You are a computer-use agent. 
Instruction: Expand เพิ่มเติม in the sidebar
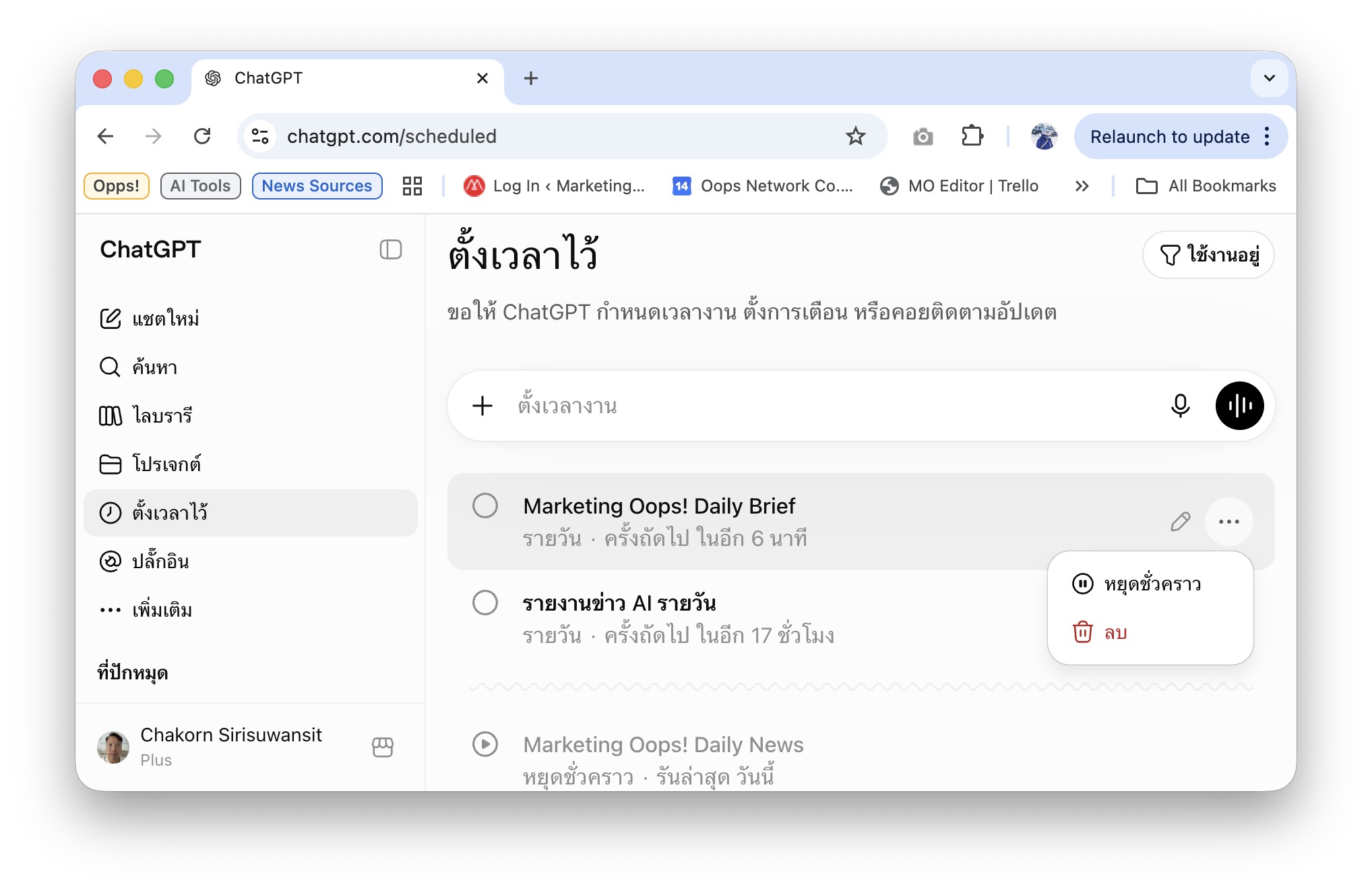(250, 610)
